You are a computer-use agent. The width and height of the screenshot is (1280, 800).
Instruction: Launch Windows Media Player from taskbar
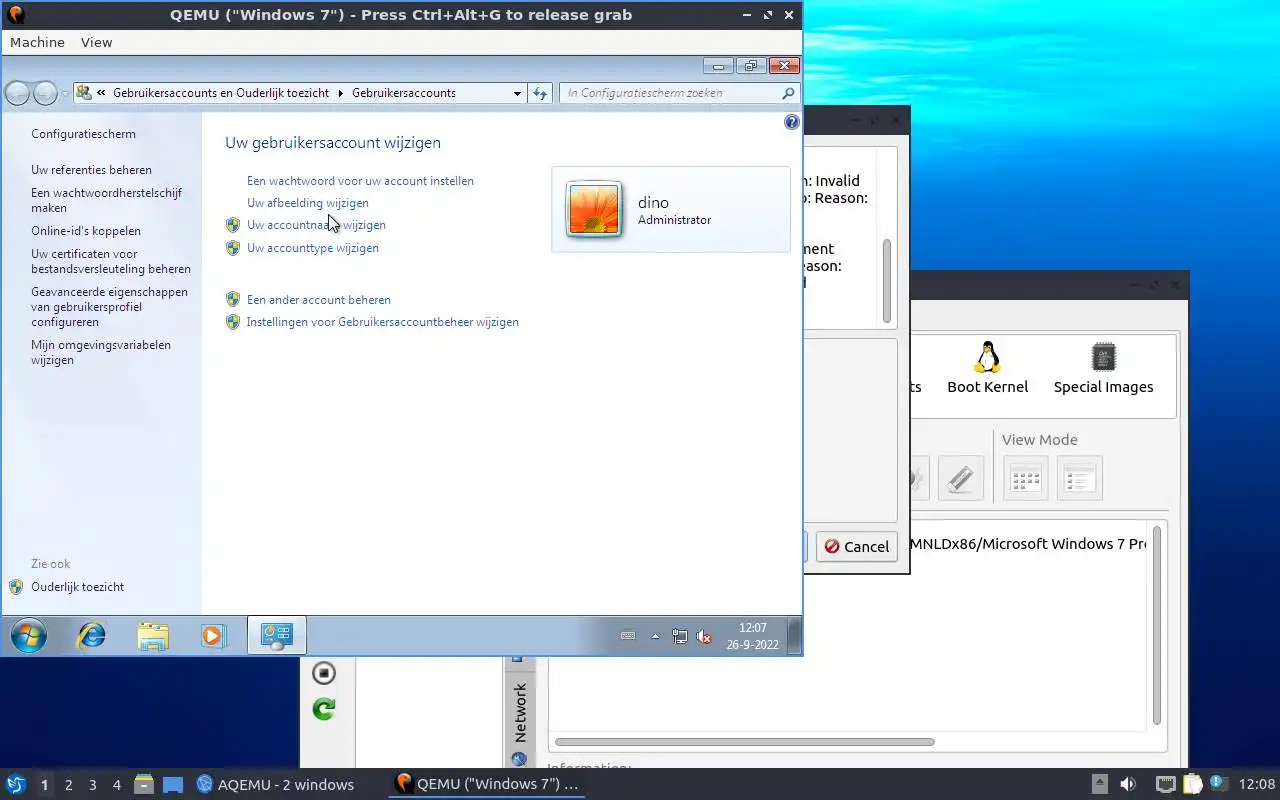tap(213, 636)
